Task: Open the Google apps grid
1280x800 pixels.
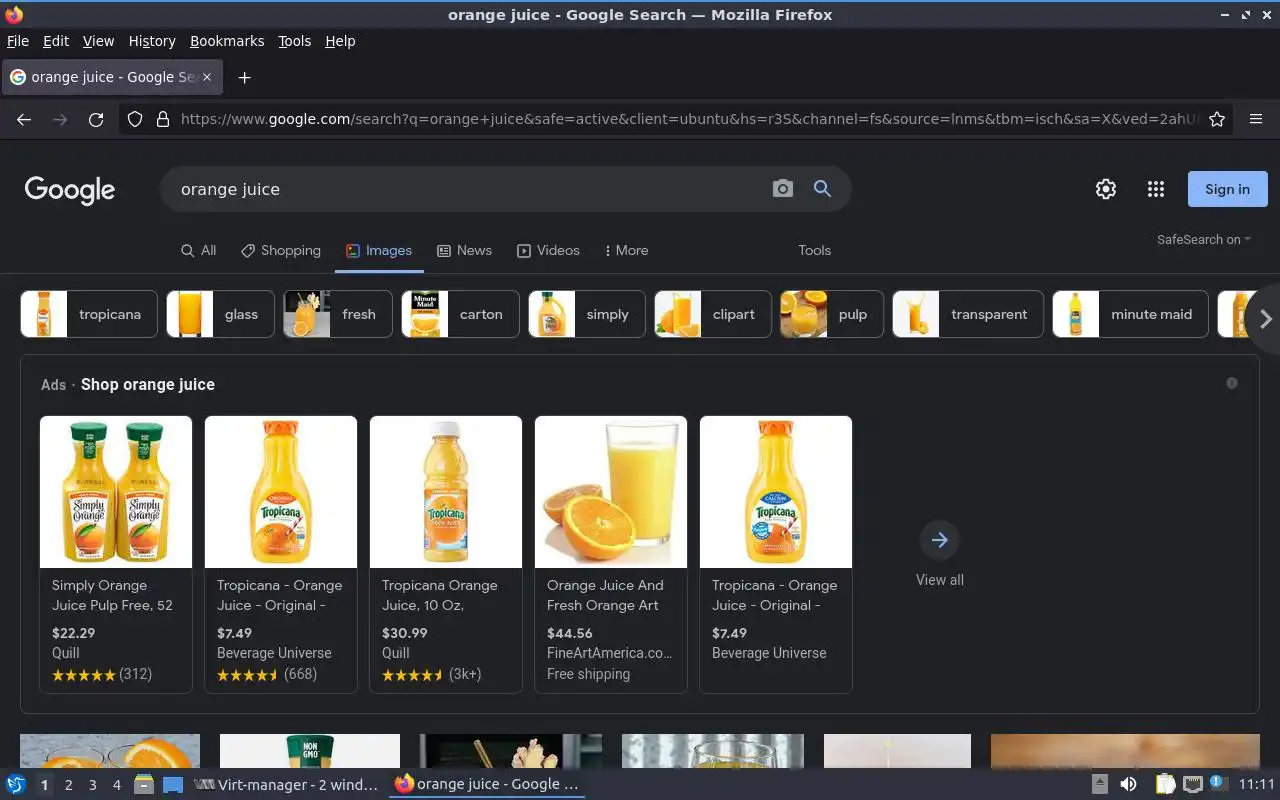Action: tap(1156, 189)
